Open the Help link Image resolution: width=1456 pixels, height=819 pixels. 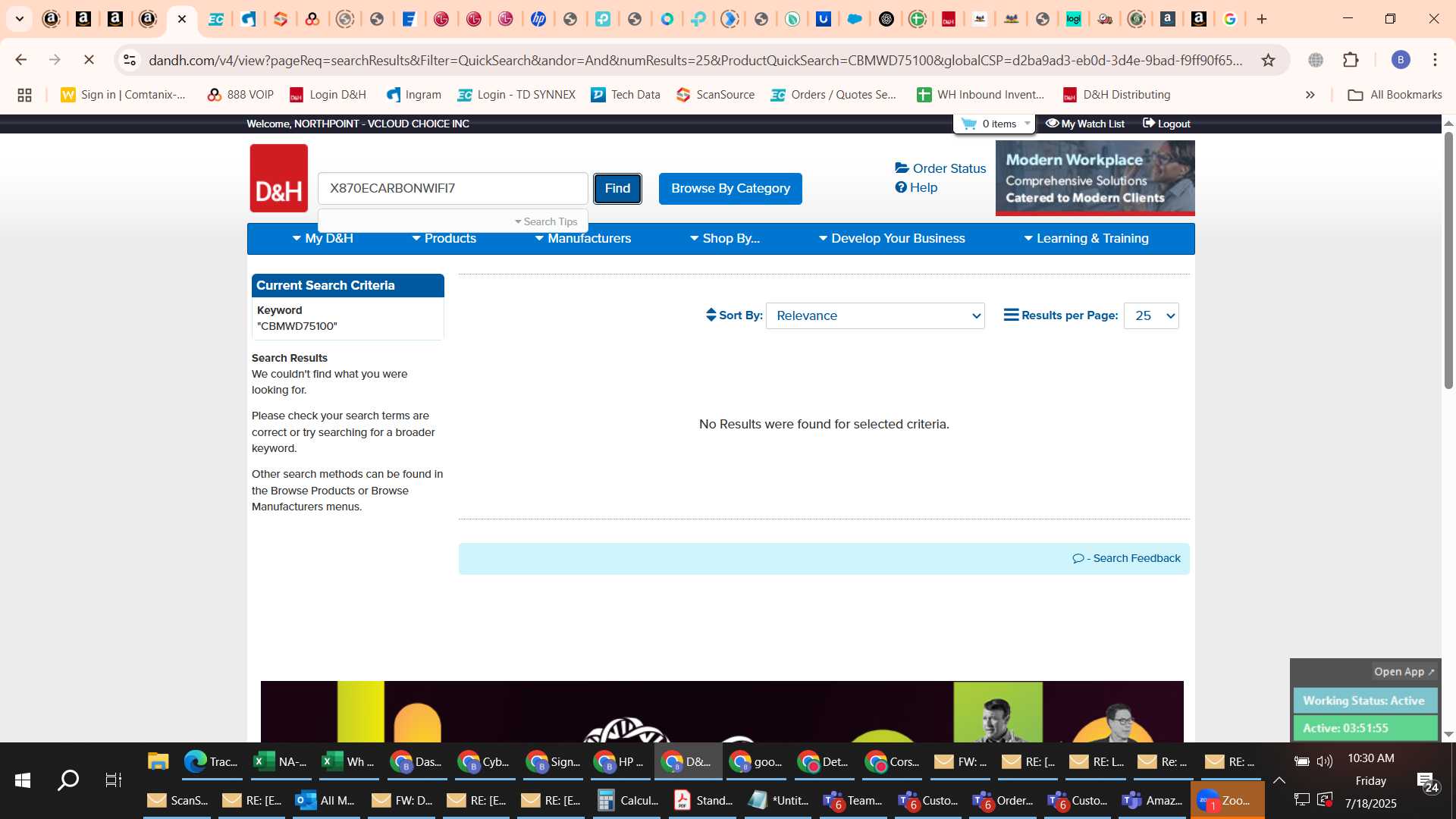tap(916, 187)
